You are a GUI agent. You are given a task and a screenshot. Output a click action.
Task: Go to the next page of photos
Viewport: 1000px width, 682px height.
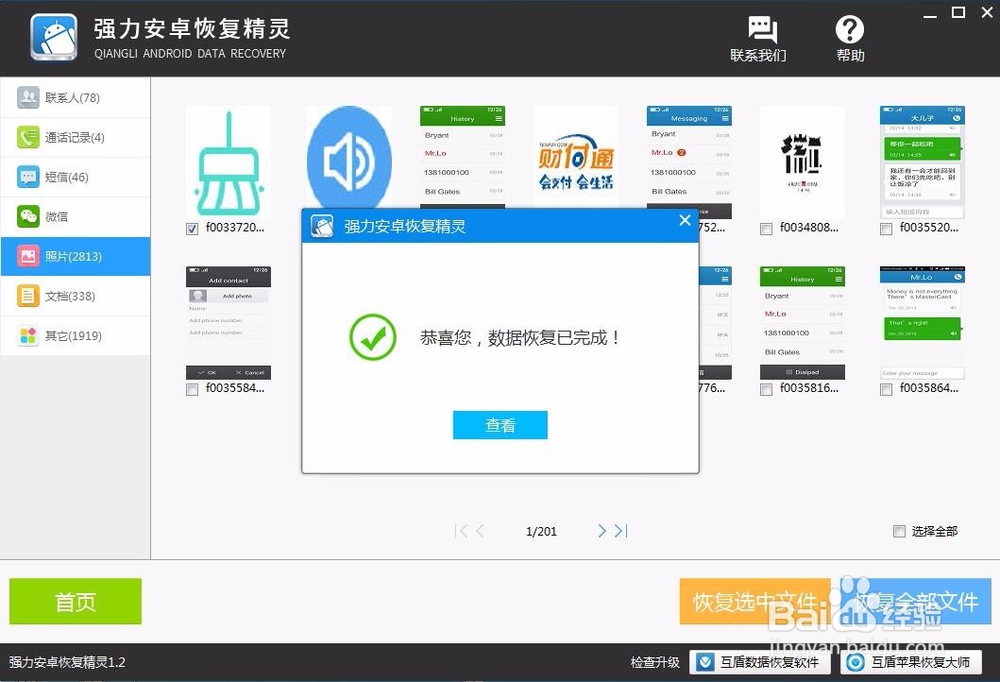pyautogui.click(x=600, y=531)
